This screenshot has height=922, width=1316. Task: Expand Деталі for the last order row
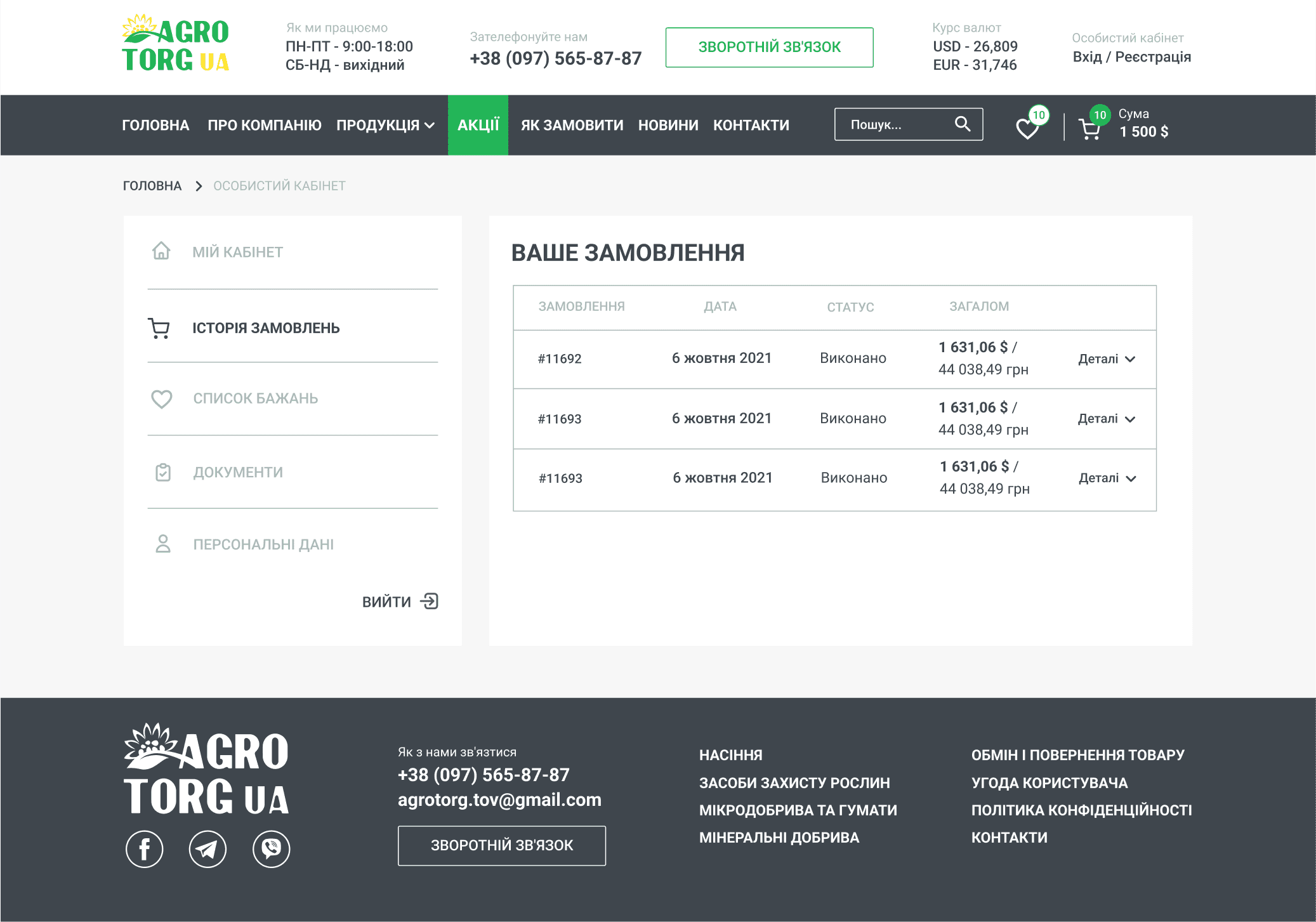(x=1107, y=478)
